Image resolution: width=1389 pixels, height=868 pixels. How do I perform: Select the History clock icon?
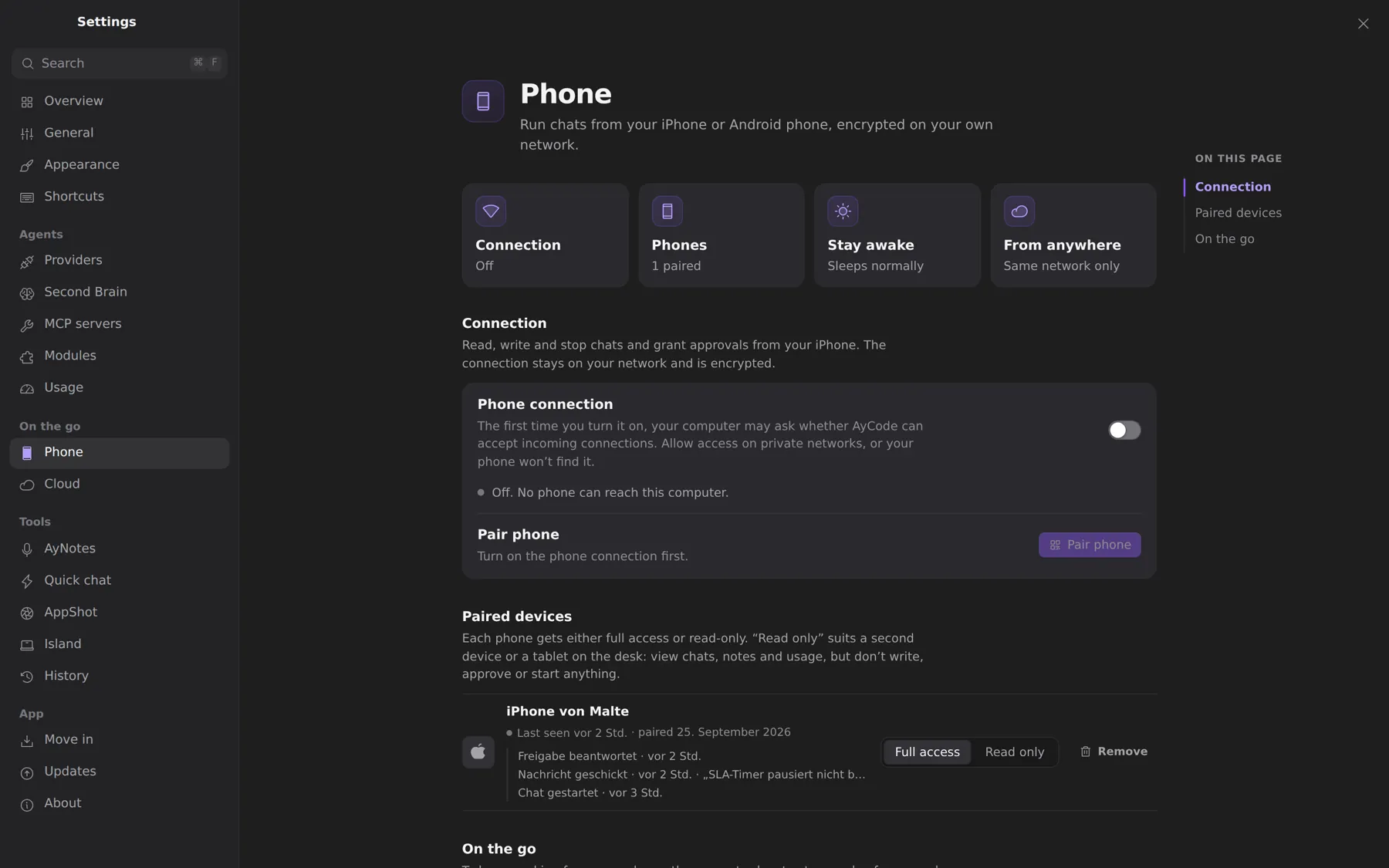(x=27, y=677)
